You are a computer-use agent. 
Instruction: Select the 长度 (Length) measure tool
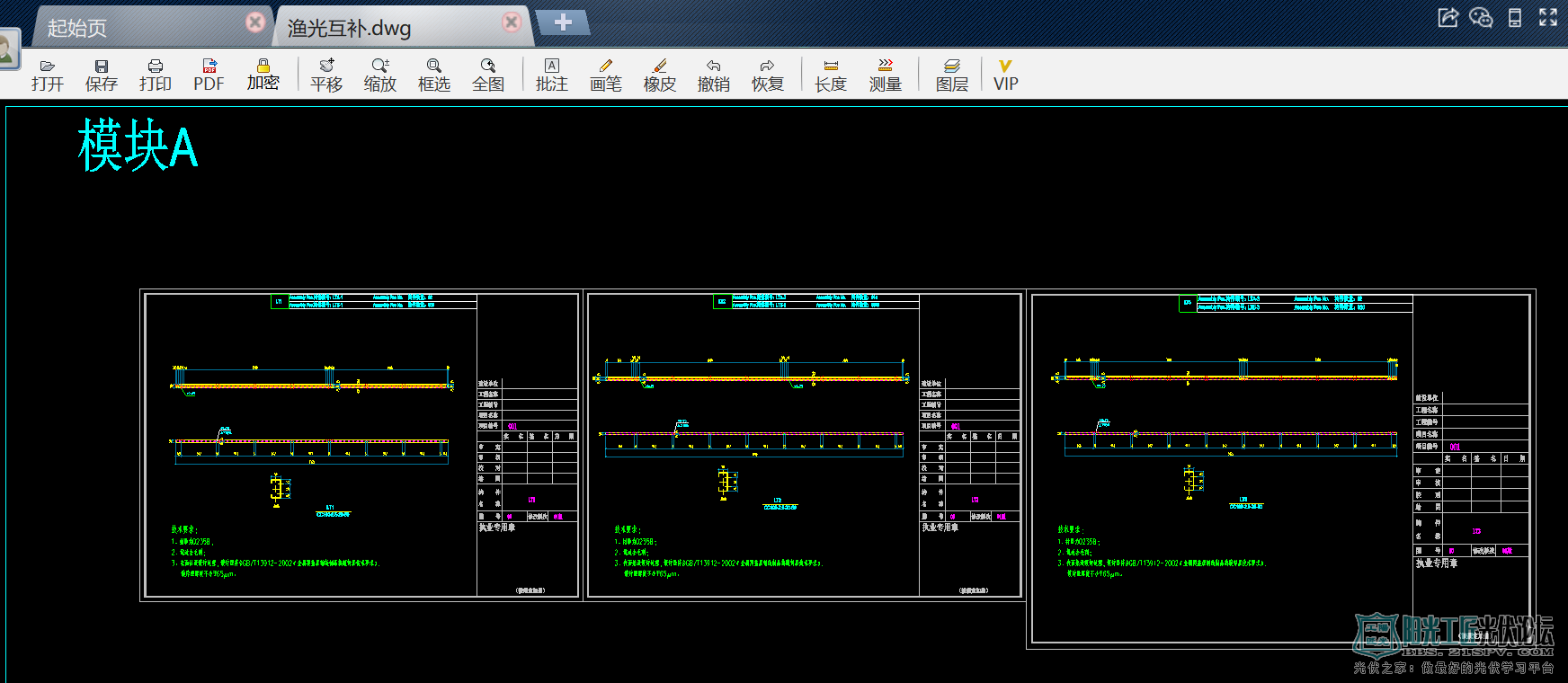coord(831,75)
